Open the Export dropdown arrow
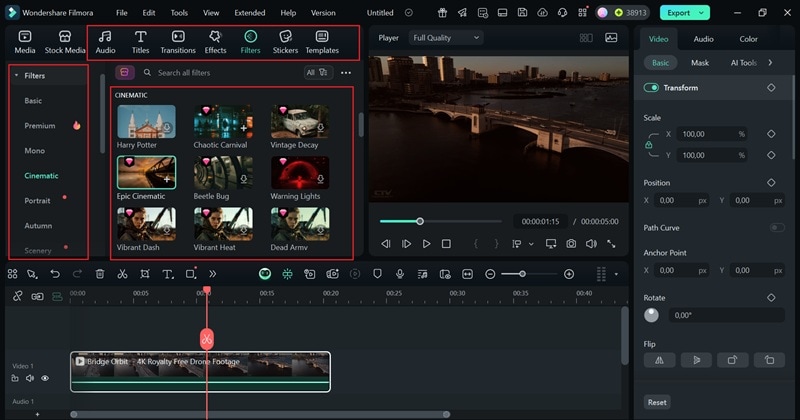Image resolution: width=800 pixels, height=420 pixels. click(x=702, y=13)
